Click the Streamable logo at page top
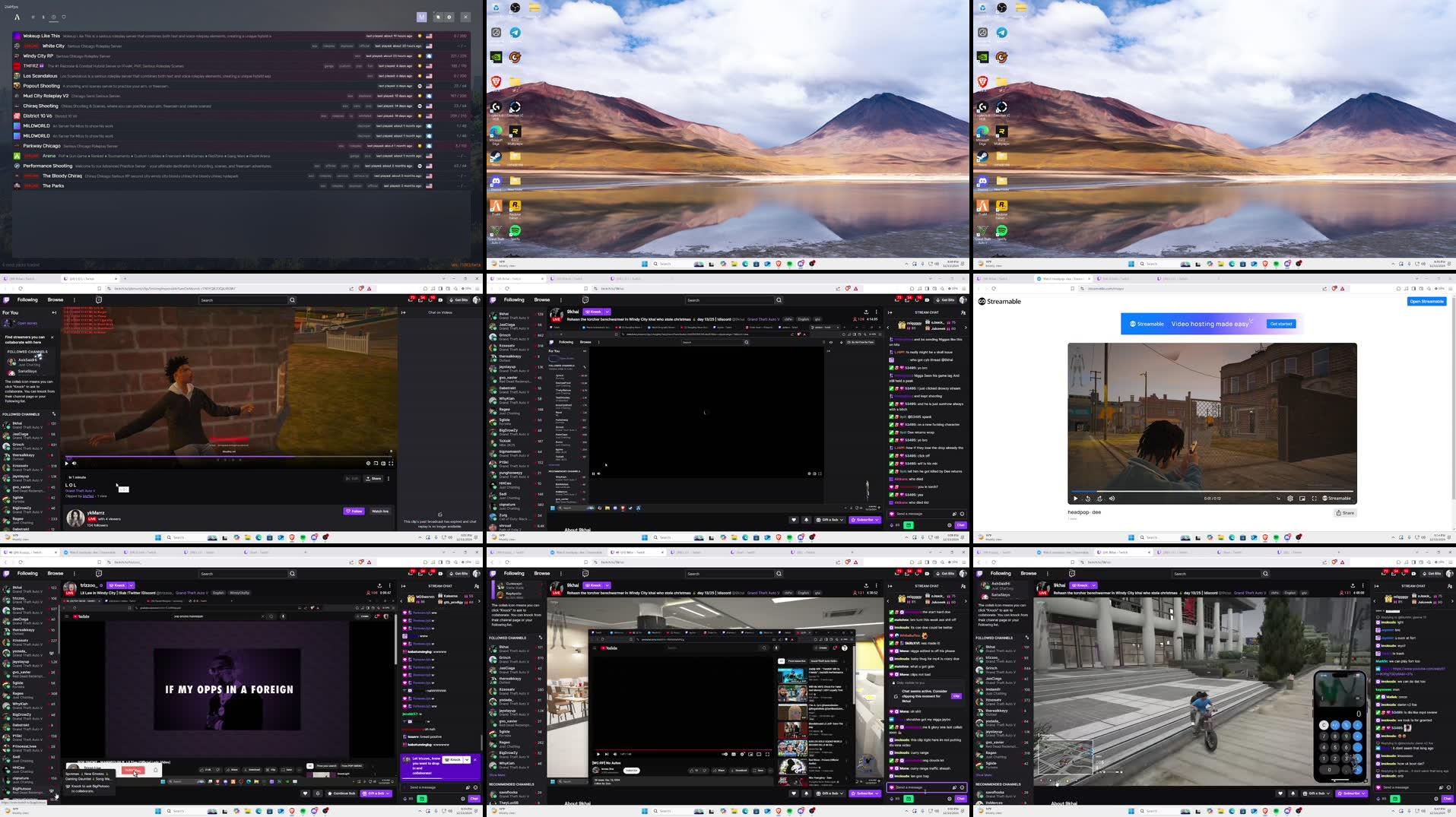Viewport: 1456px width, 817px height. [999, 302]
